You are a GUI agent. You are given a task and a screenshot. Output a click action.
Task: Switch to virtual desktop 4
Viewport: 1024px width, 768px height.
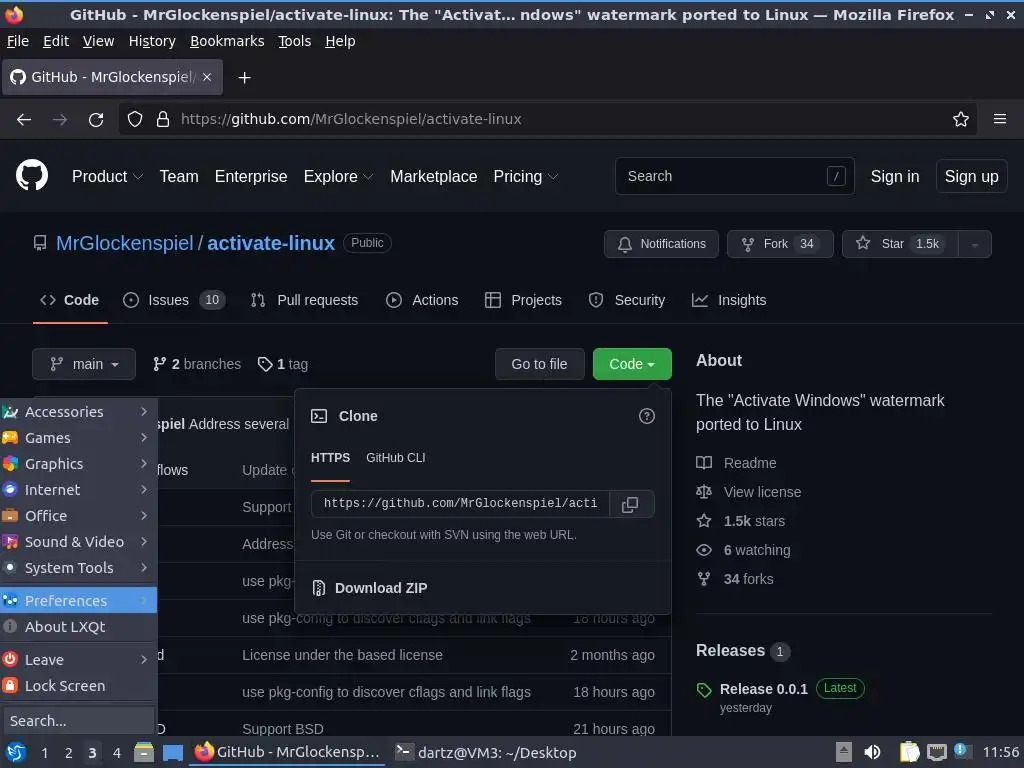point(116,753)
